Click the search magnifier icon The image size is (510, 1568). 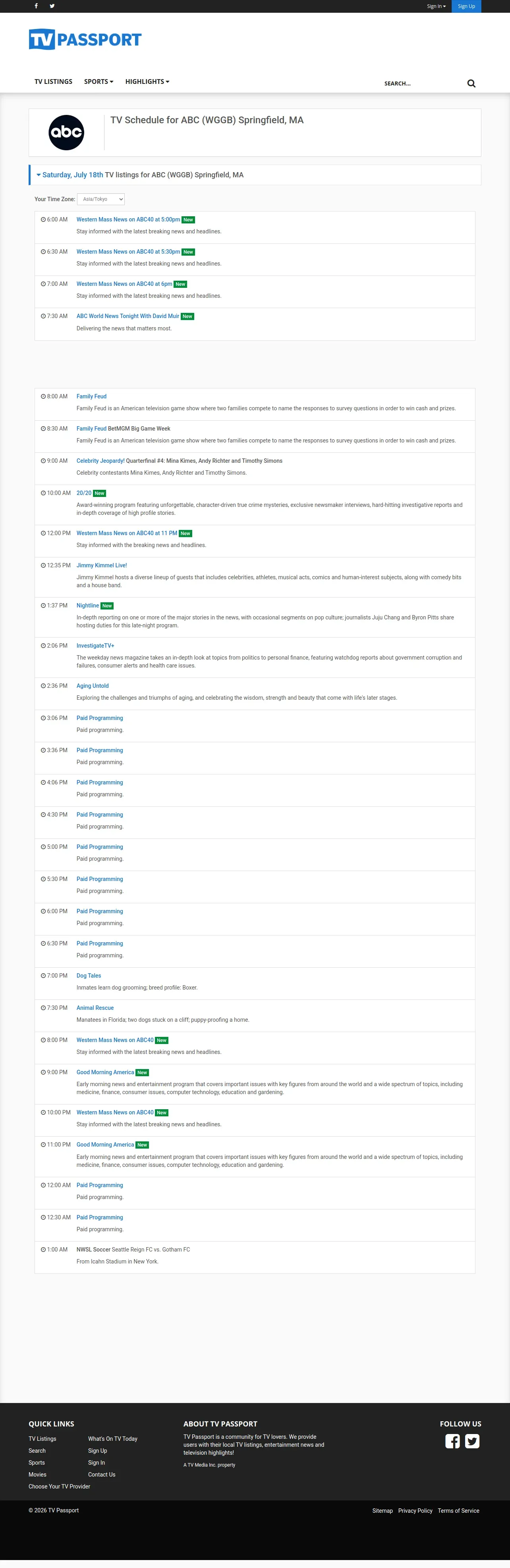click(471, 83)
